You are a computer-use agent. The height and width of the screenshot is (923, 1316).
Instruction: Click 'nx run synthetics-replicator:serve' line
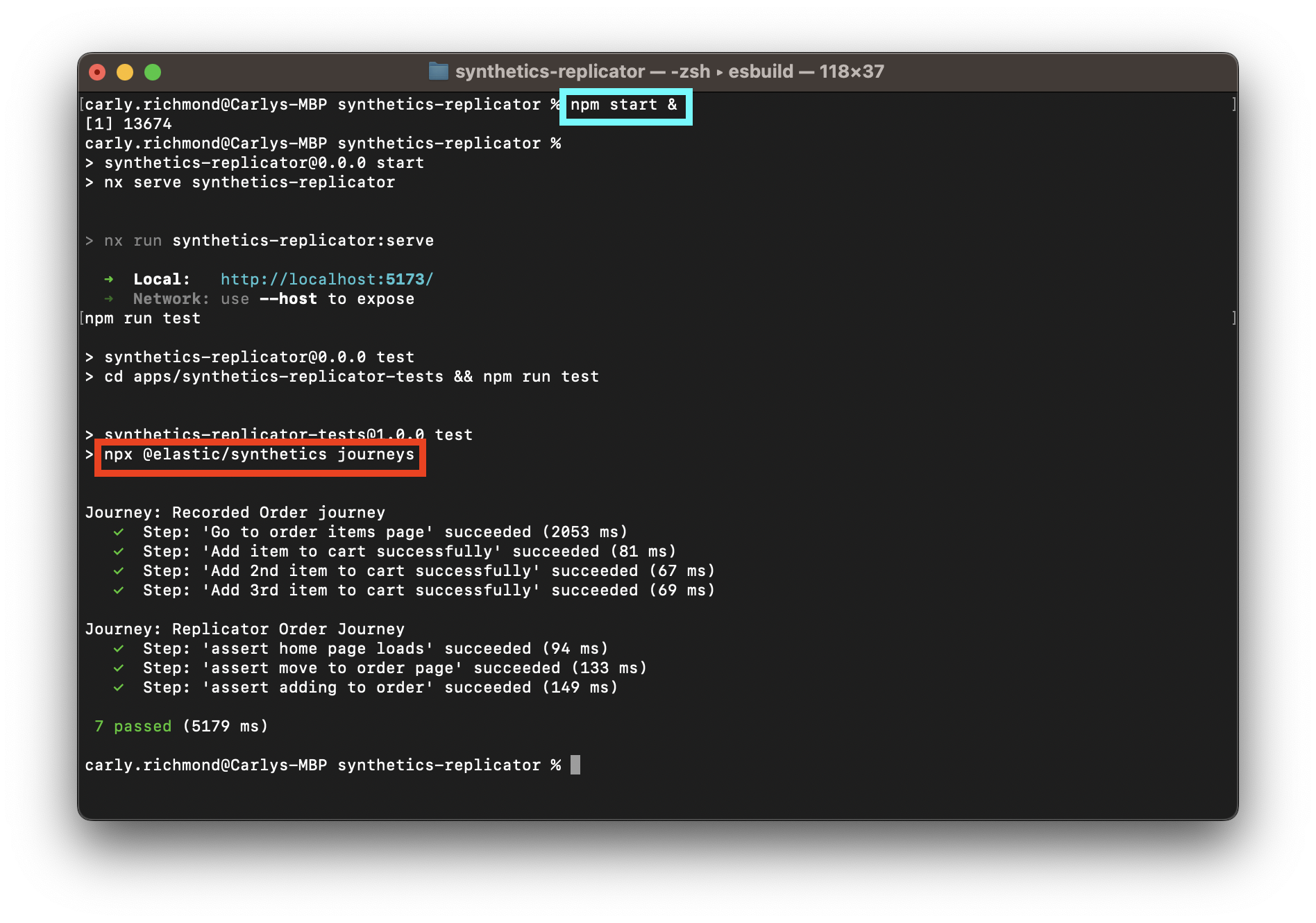click(x=260, y=241)
